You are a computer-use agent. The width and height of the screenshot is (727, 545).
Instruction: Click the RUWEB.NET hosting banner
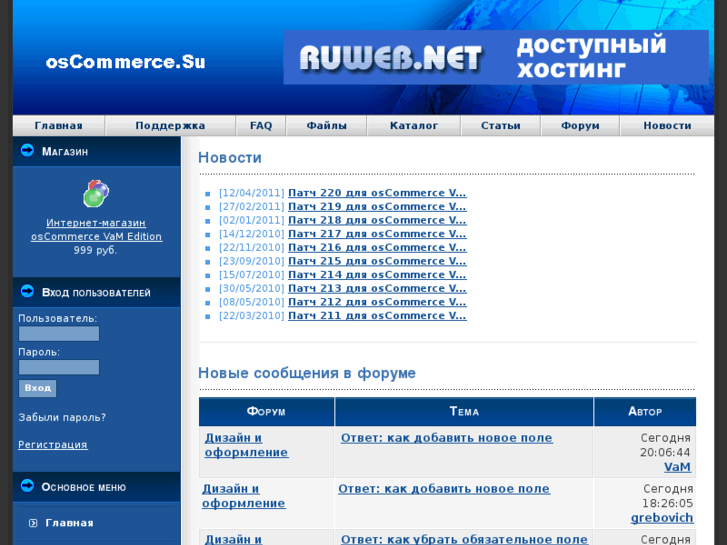(x=496, y=57)
